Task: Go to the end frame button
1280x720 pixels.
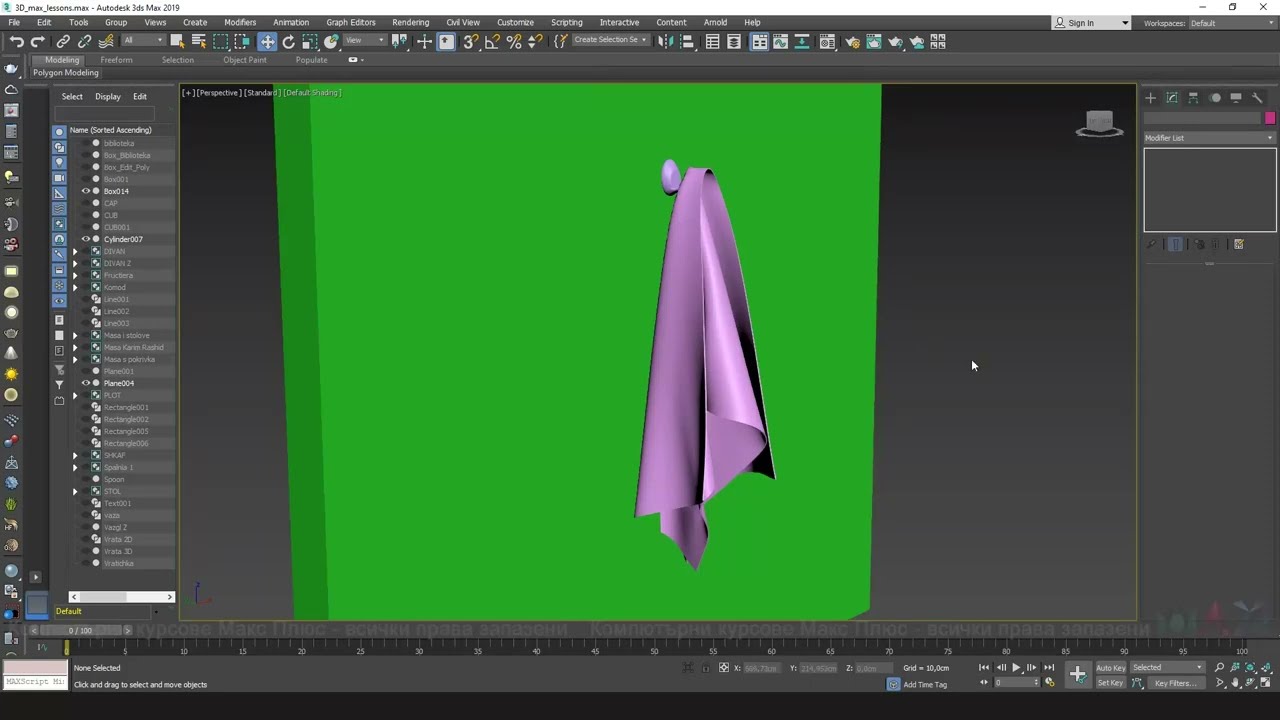Action: click(x=1049, y=667)
